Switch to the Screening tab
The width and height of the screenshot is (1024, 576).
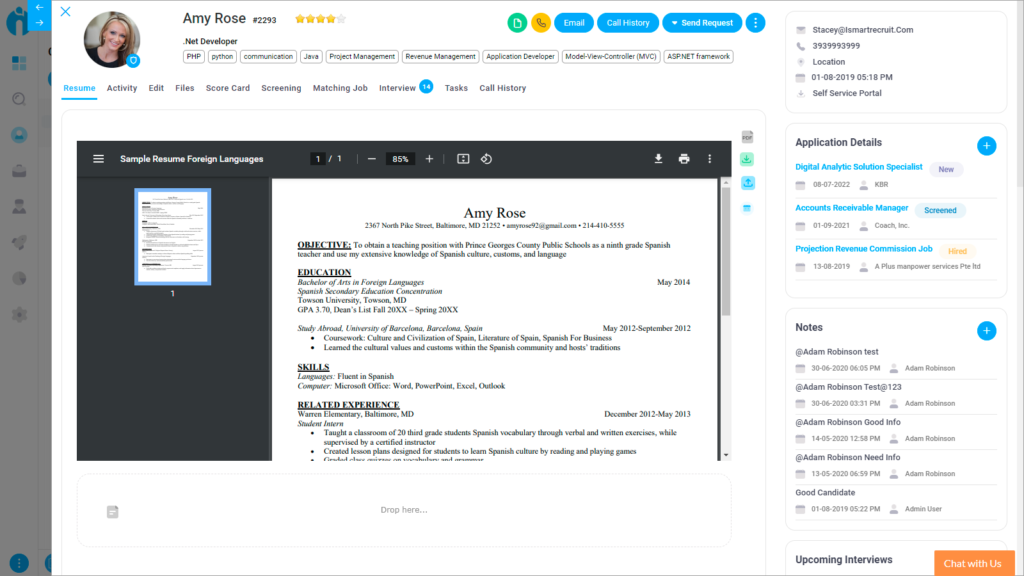pyautogui.click(x=281, y=88)
